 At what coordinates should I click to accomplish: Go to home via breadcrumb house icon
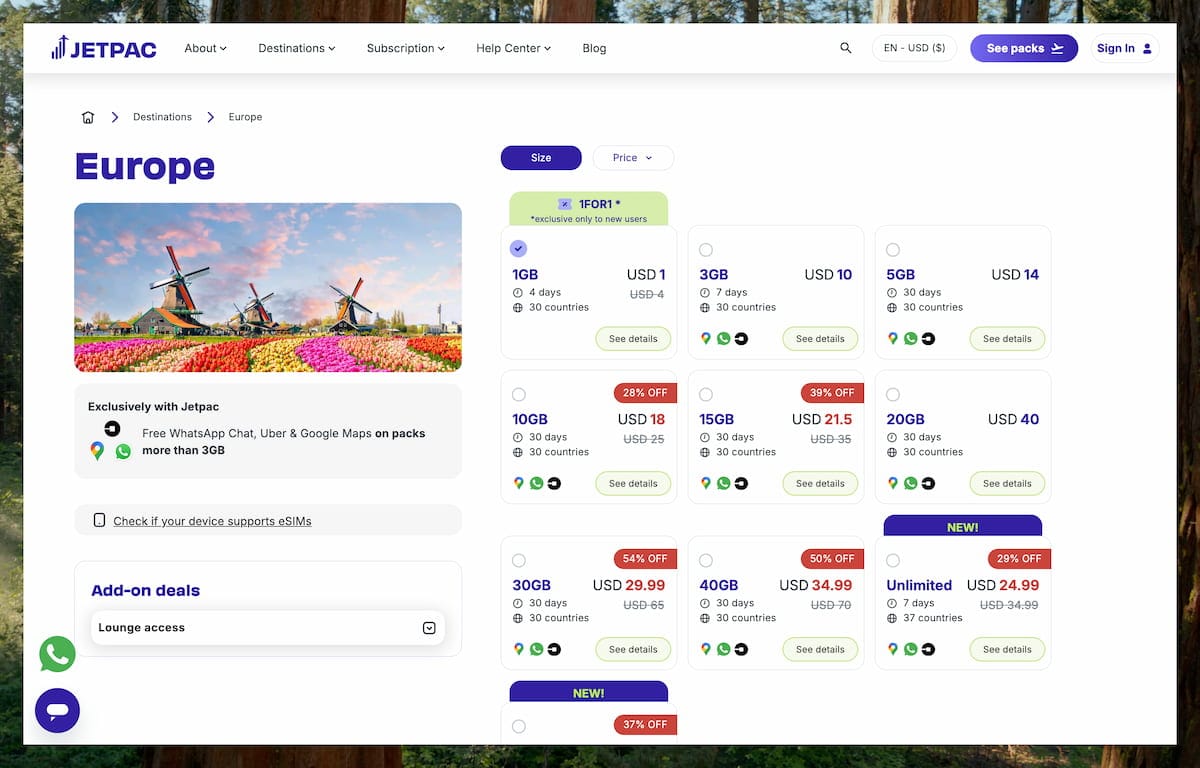click(88, 117)
